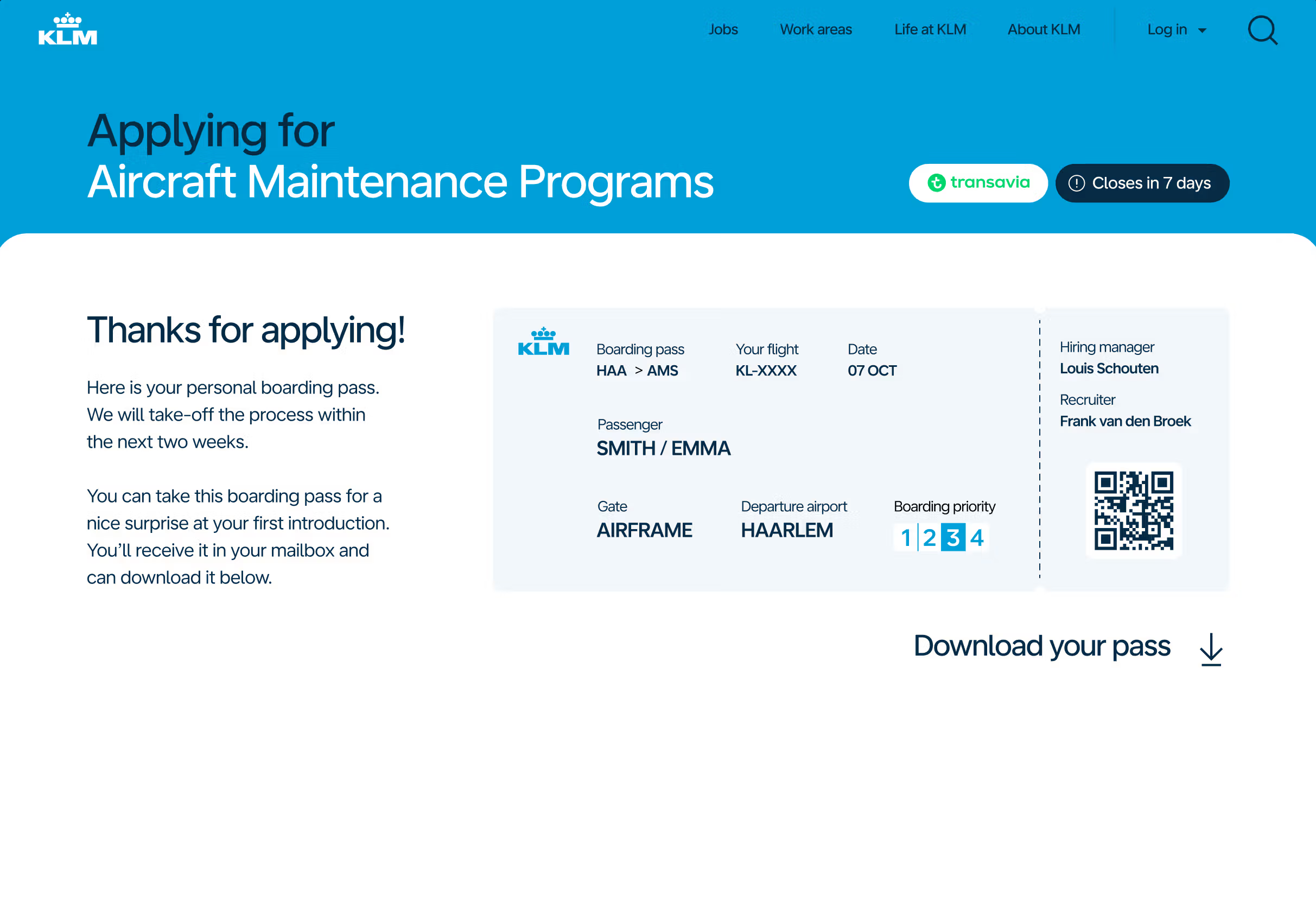Click the Applying for heading text

[x=211, y=132]
